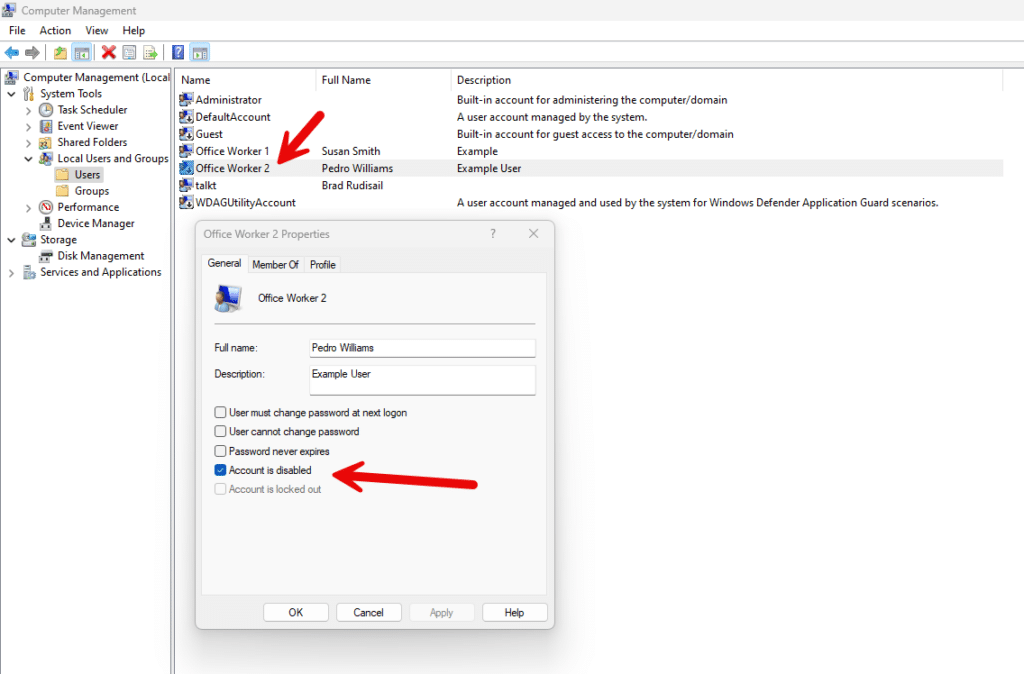Click OK in Properties dialog
The height and width of the screenshot is (674, 1024).
pos(296,613)
